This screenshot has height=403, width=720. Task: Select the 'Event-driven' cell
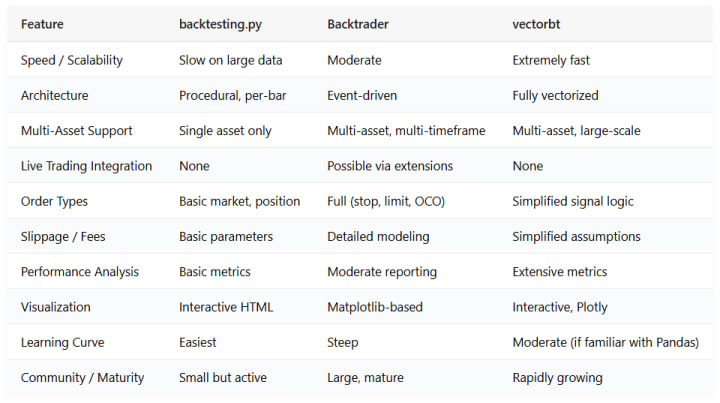pos(362,95)
